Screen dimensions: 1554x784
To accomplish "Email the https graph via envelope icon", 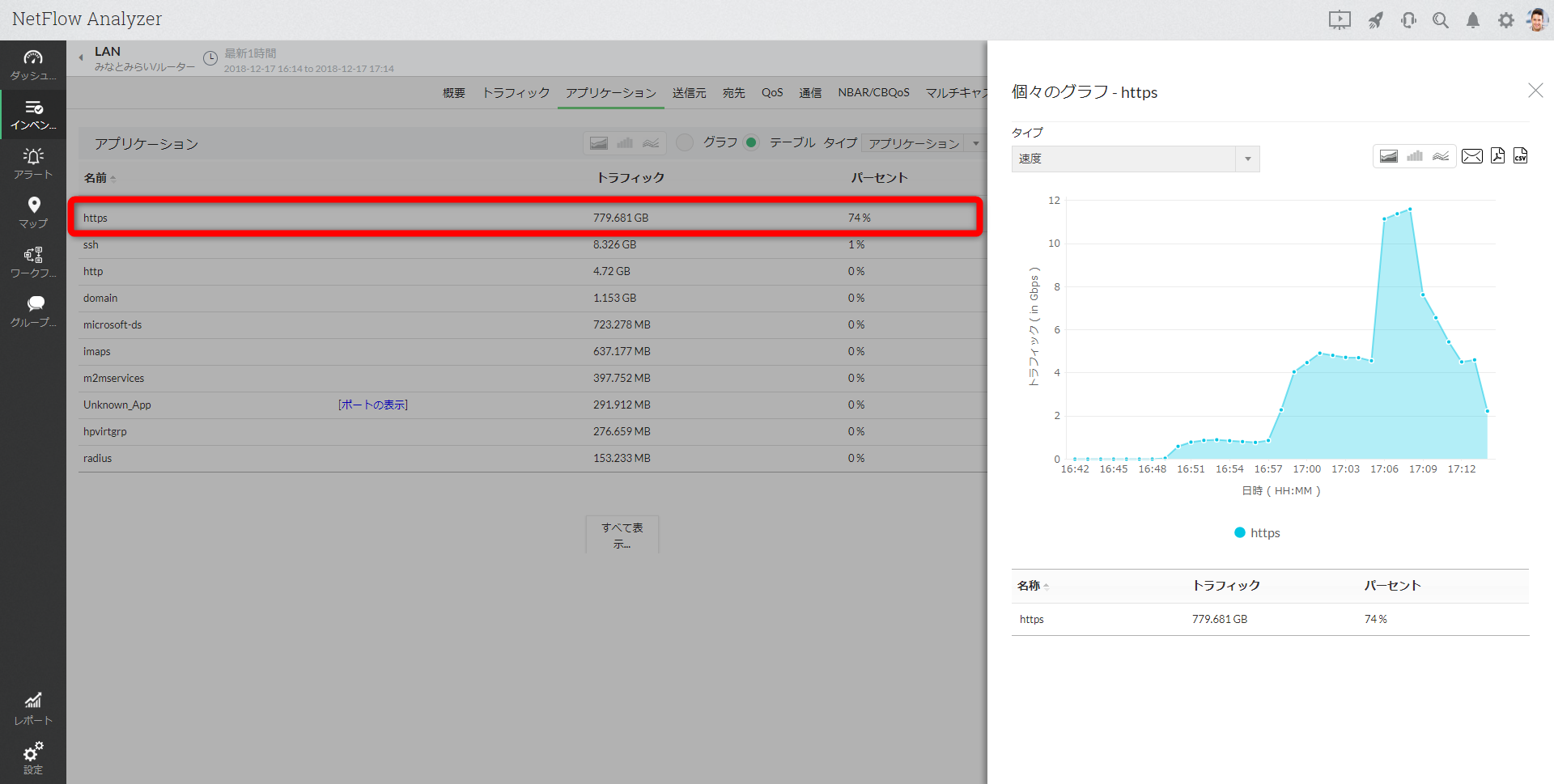I will [x=1472, y=155].
